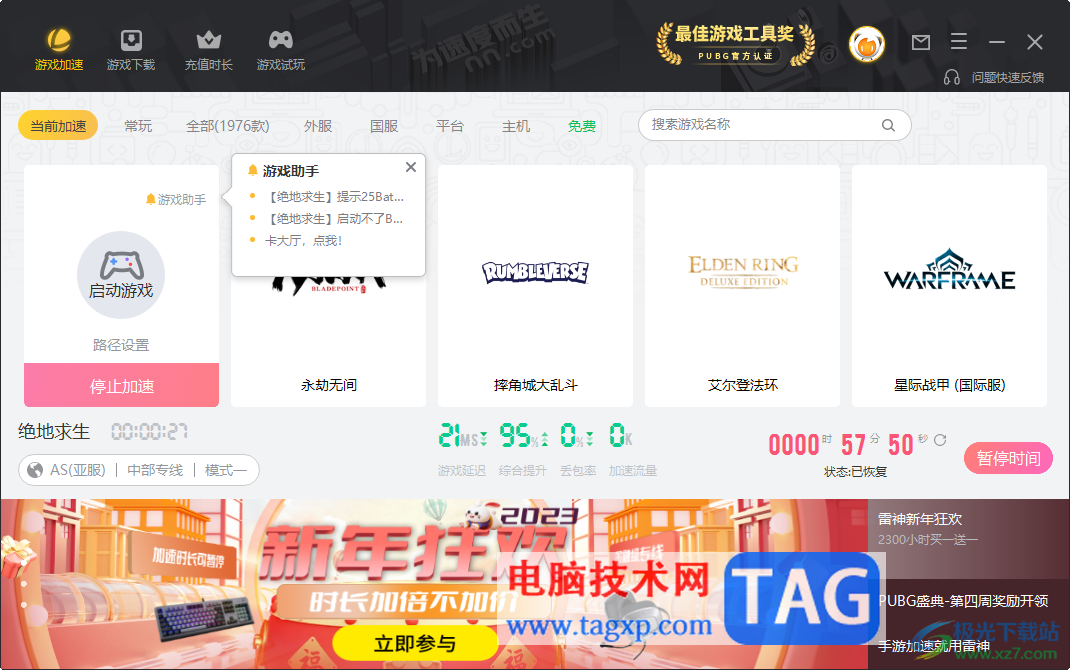This screenshot has width=1070, height=670.
Task: Select the 主机 tab
Action: tap(516, 126)
